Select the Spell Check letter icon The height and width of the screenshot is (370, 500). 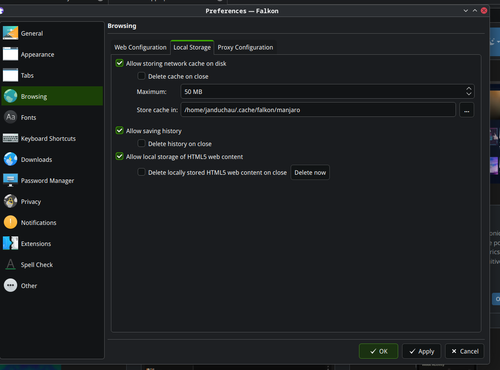pyautogui.click(x=10, y=264)
